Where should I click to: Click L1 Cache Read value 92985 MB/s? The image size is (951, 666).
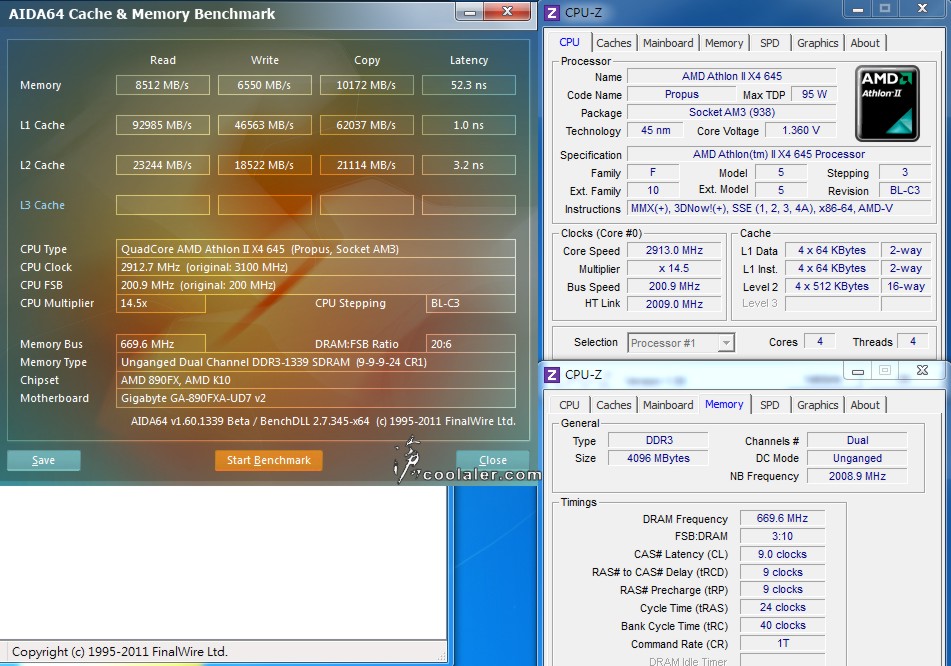(163, 125)
